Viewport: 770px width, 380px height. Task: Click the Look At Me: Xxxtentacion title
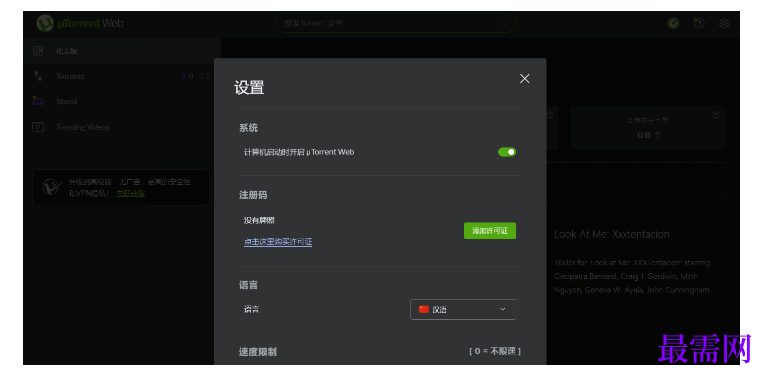[611, 234]
